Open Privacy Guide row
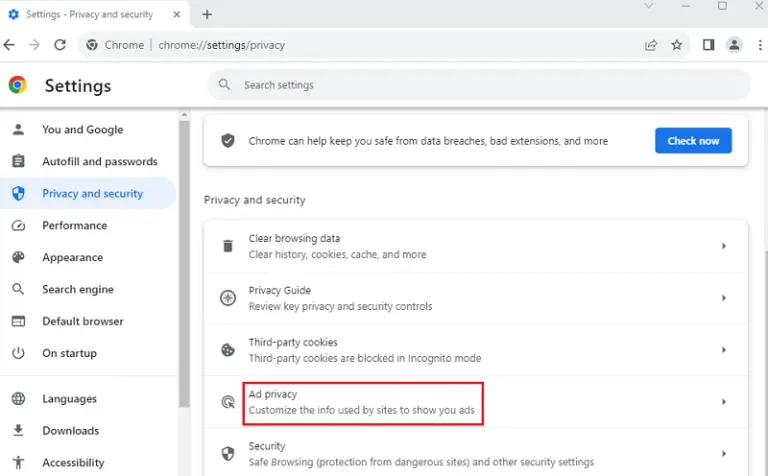 (476, 298)
